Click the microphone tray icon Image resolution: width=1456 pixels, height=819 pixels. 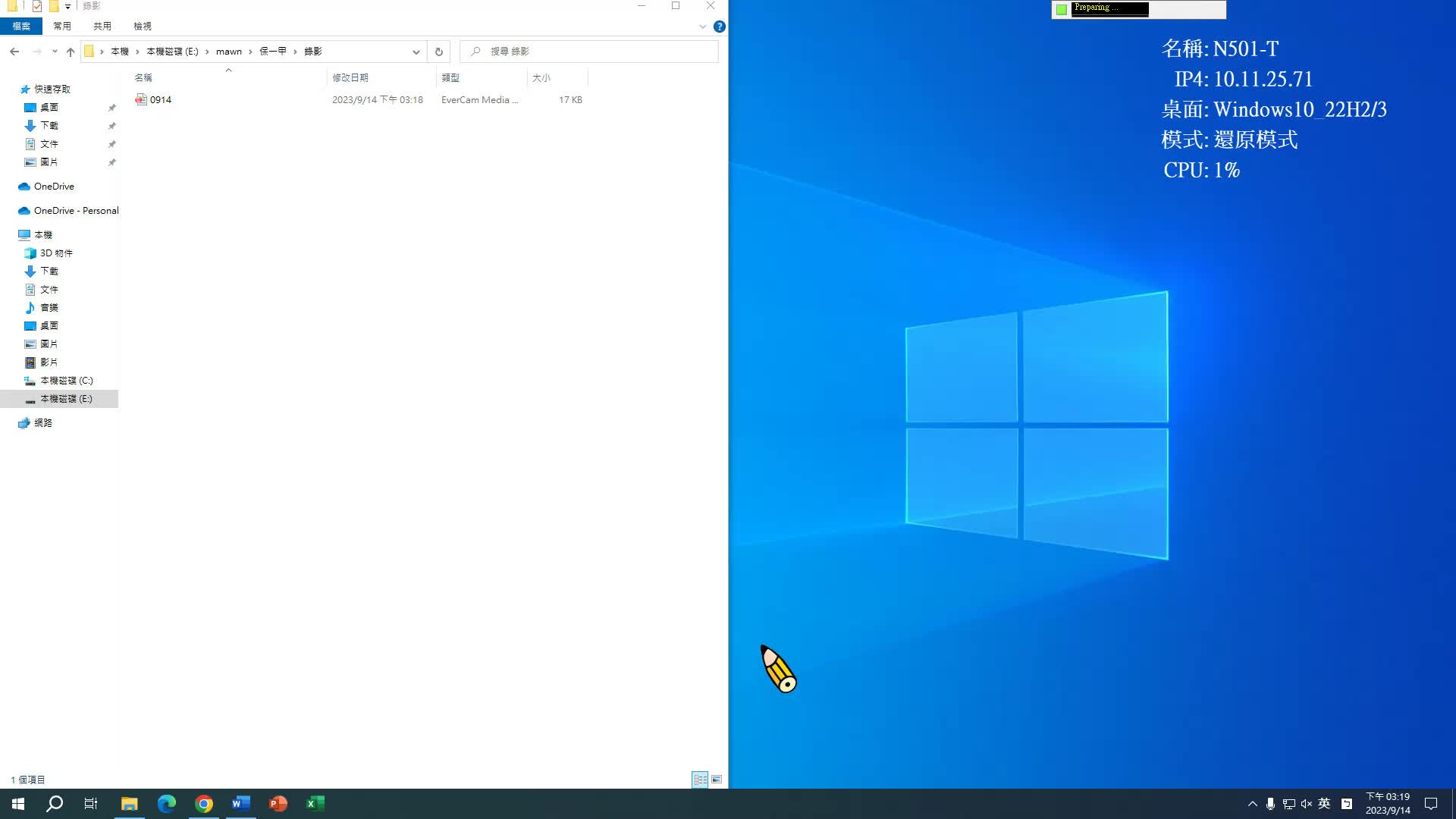[x=1270, y=804]
